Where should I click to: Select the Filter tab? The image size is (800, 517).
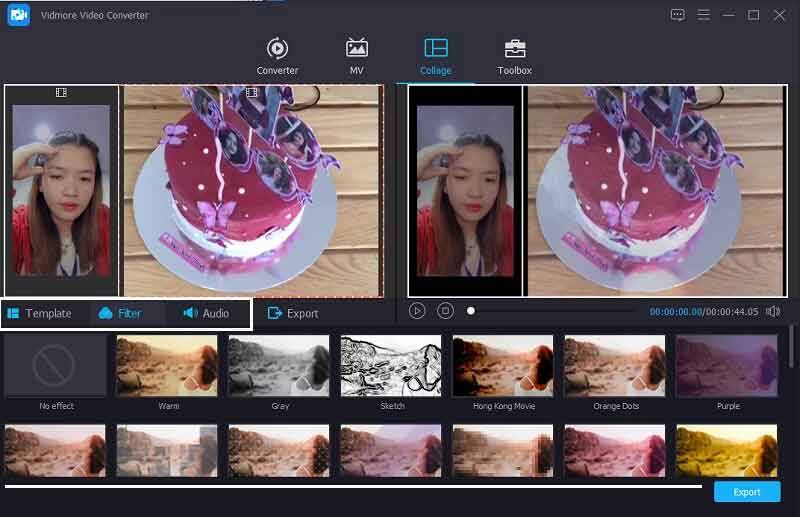point(120,314)
